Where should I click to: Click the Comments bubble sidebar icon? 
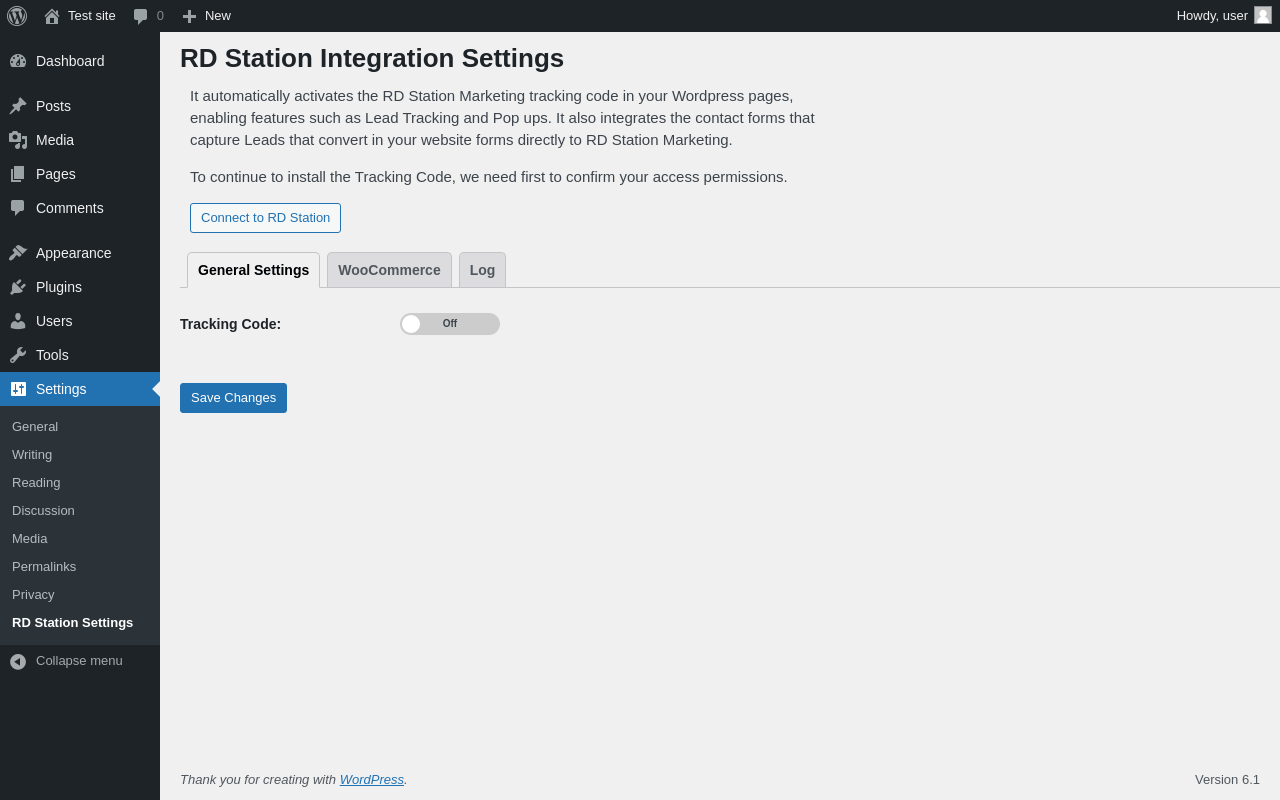(x=18, y=208)
